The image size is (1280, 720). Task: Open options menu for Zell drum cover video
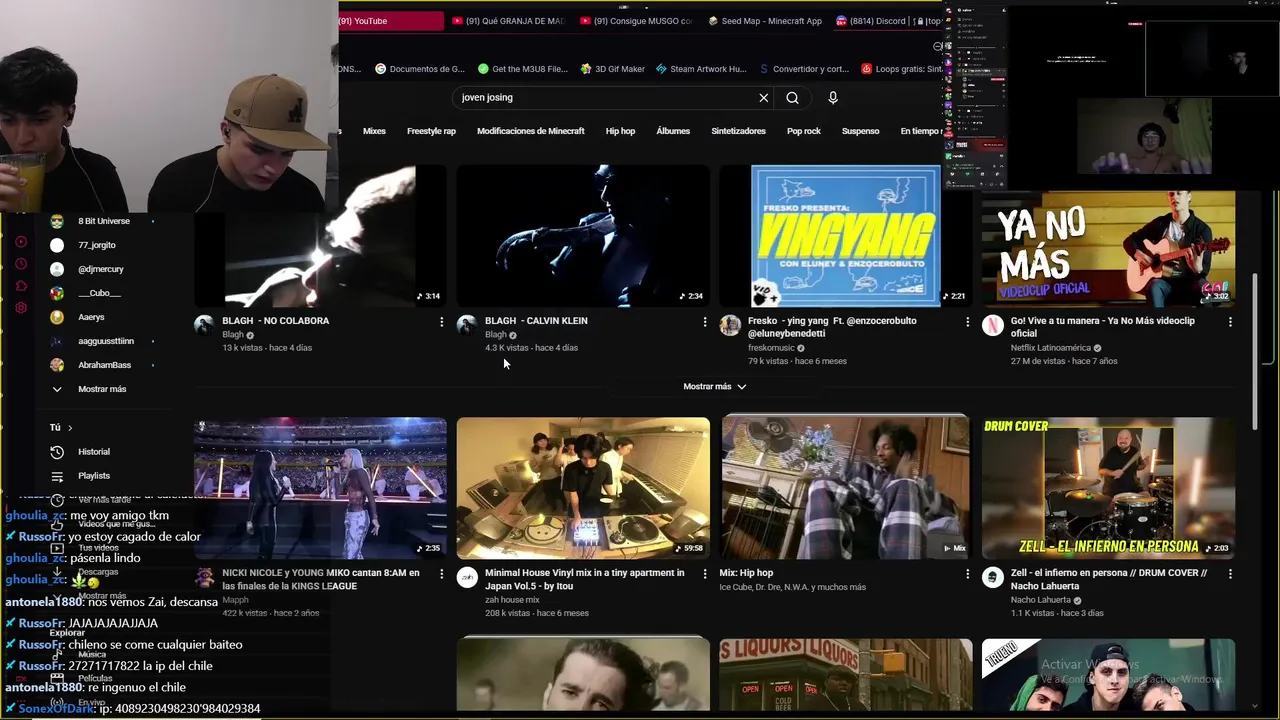coord(1230,574)
